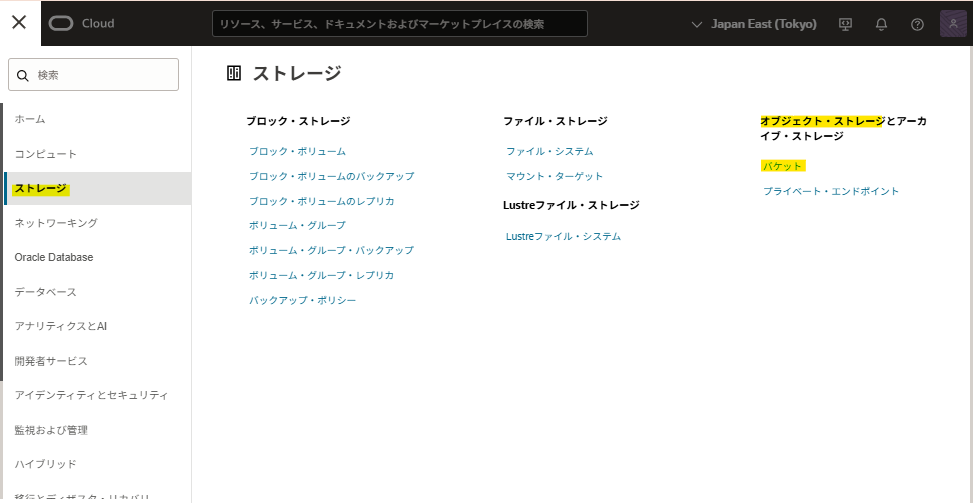Open ボリューム・グループ・レプリカ link
The width and height of the screenshot is (973, 503).
(321, 275)
